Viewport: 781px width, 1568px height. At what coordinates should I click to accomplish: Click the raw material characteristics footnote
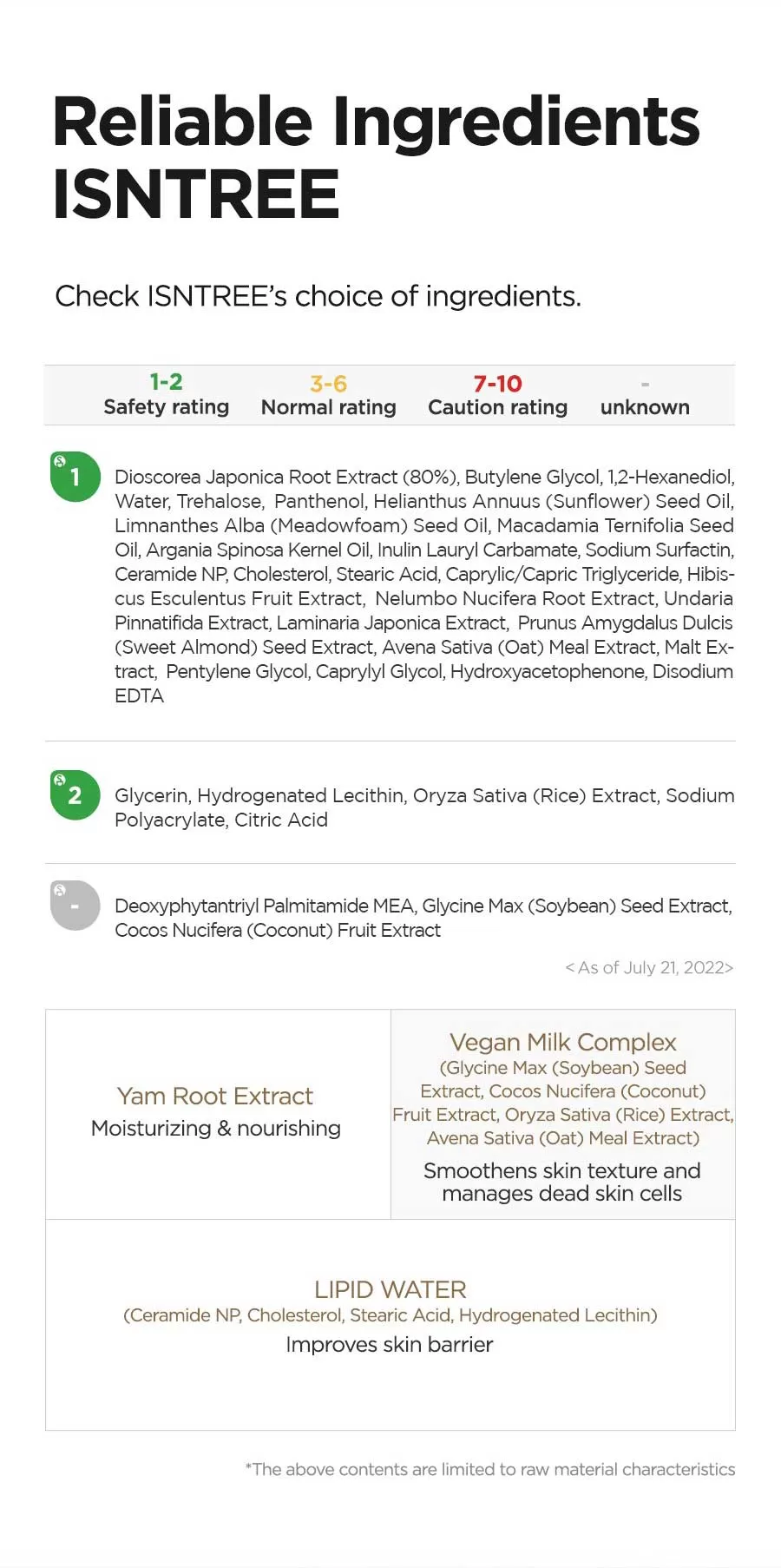coord(490,1469)
